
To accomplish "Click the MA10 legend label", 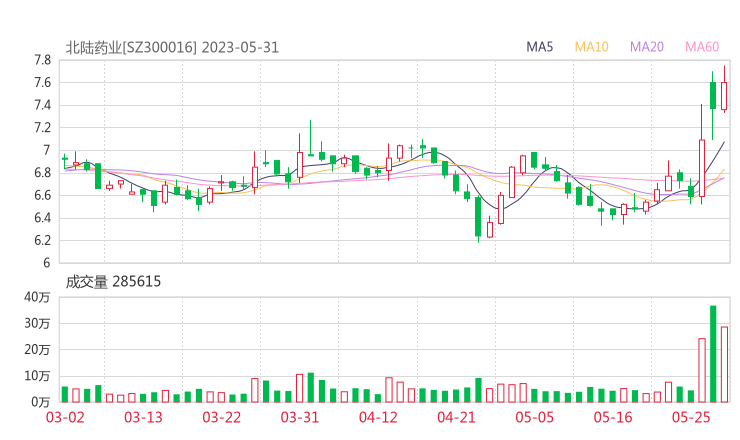I will click(591, 47).
